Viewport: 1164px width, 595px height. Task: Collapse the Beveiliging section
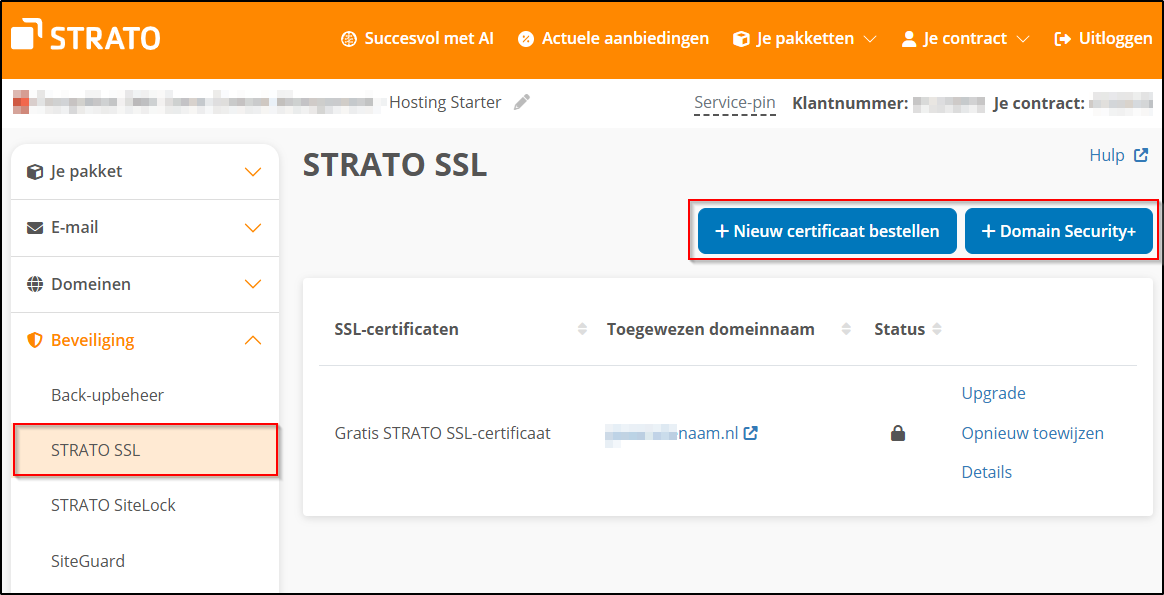click(252, 340)
